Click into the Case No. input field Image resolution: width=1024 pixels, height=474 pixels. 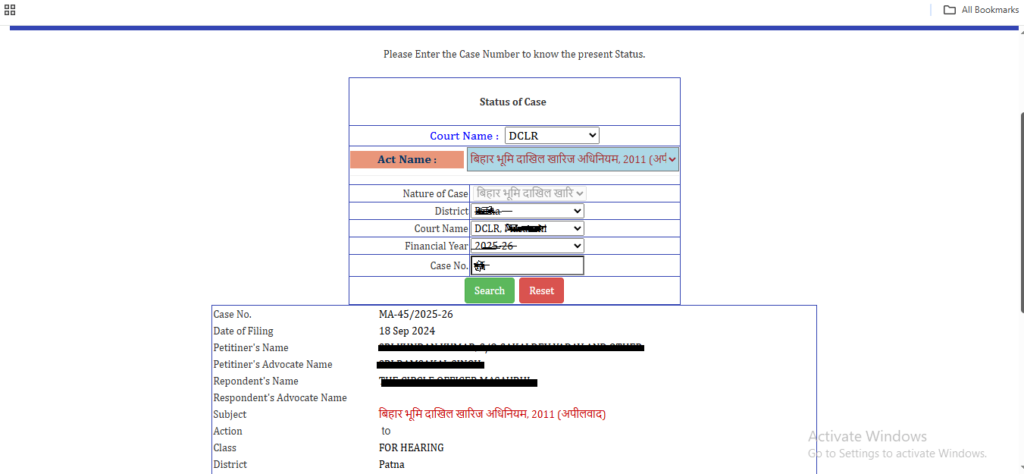527,266
